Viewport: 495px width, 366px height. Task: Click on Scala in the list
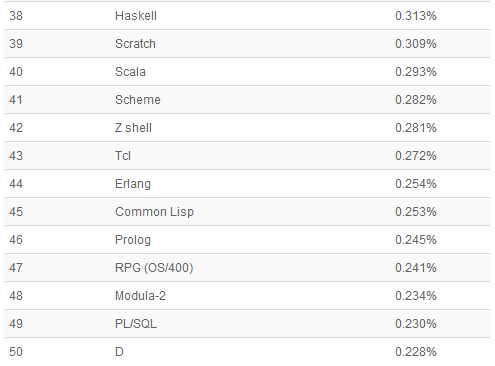130,72
